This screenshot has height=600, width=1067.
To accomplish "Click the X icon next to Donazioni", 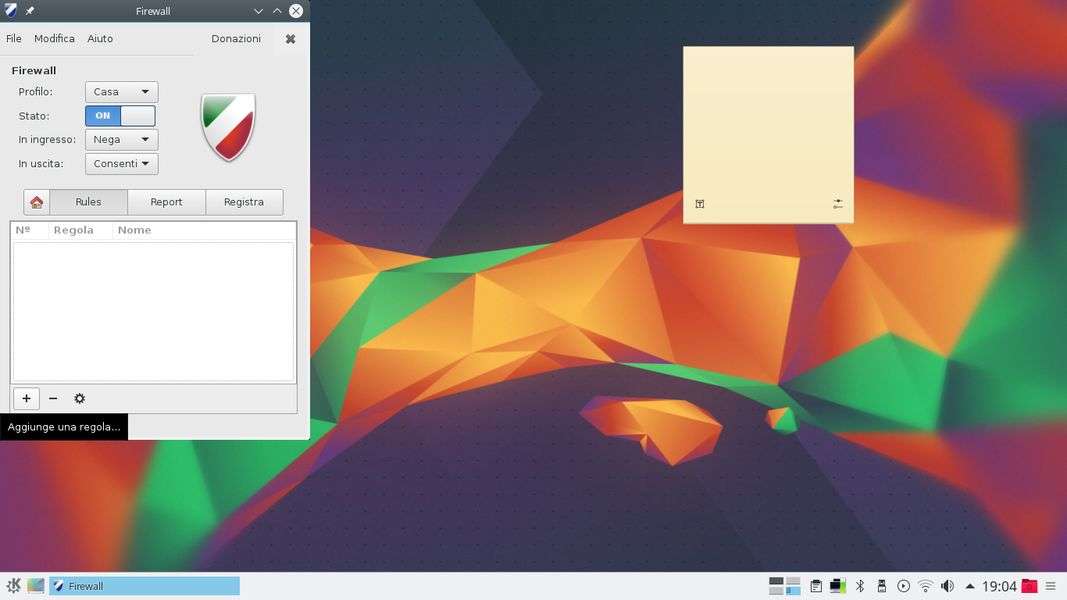I will click(291, 39).
